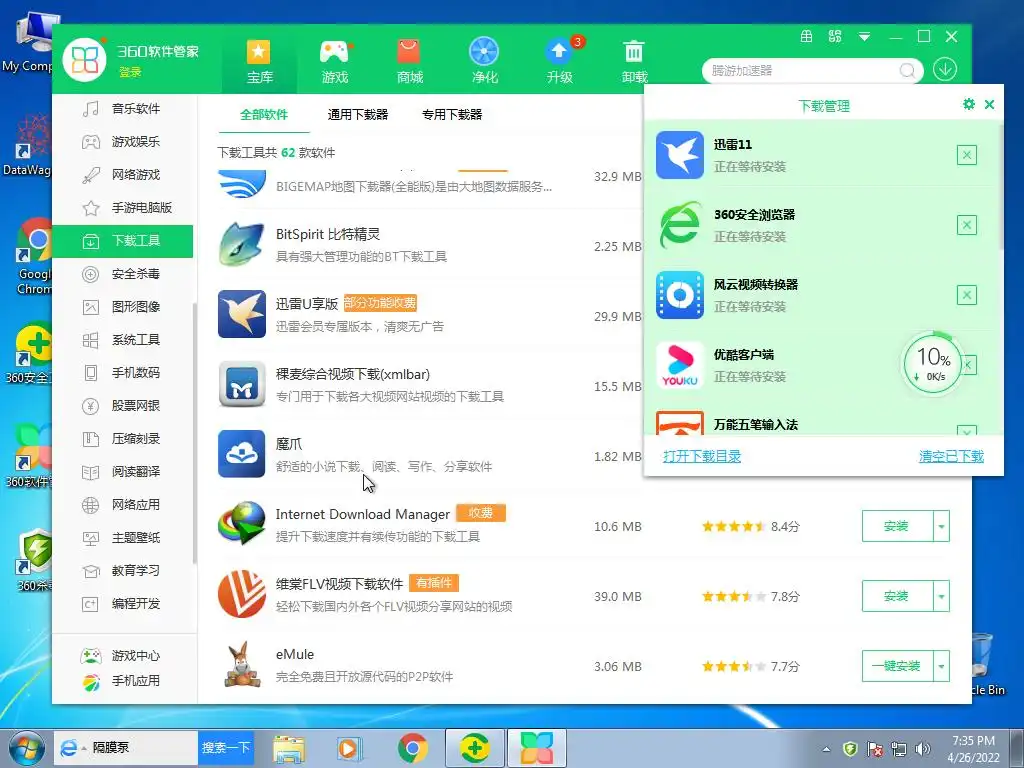Open download manager settings gear
The width and height of the screenshot is (1024, 768).
point(968,104)
